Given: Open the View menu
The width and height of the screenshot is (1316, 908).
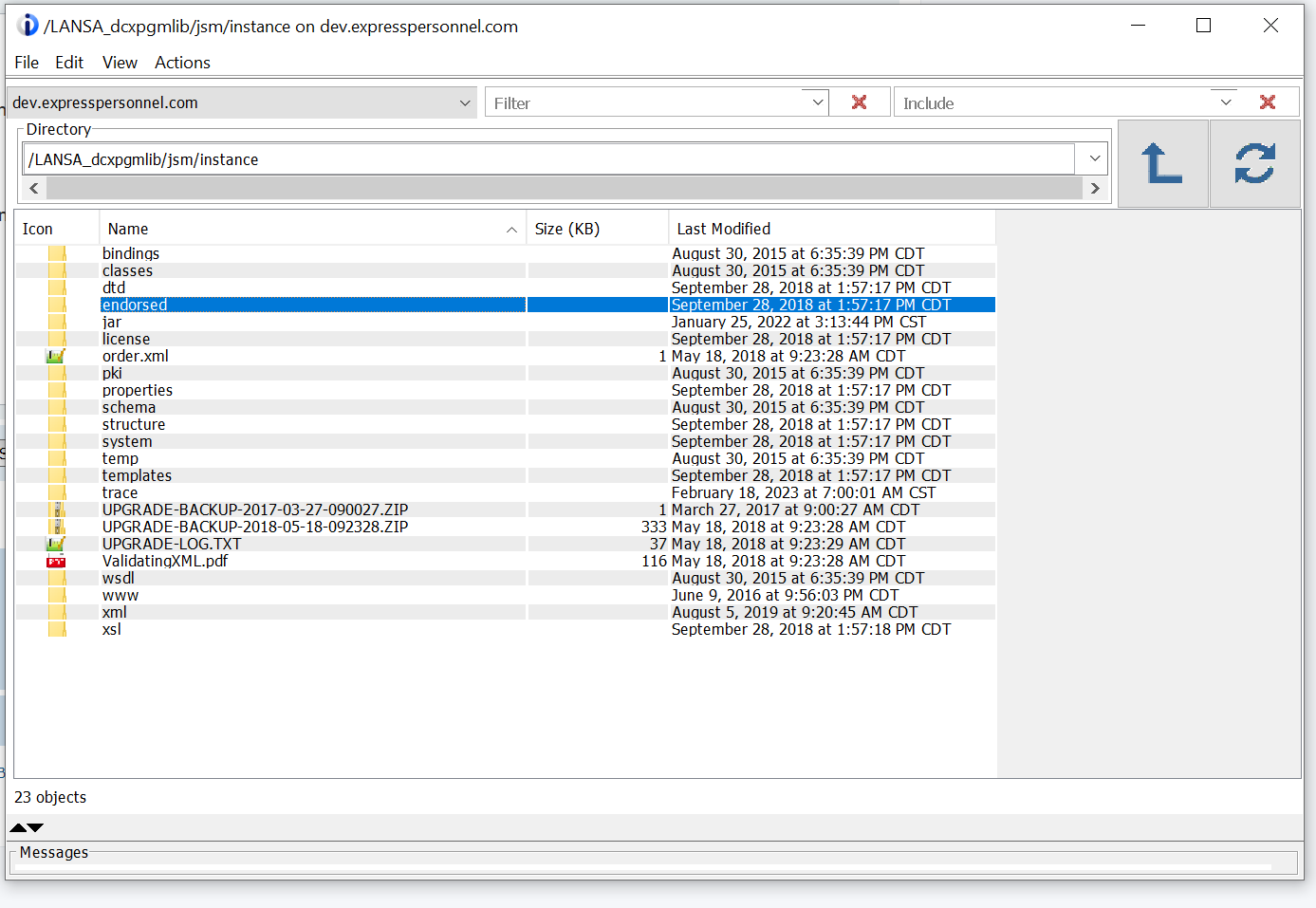Looking at the screenshot, I should 120,63.
